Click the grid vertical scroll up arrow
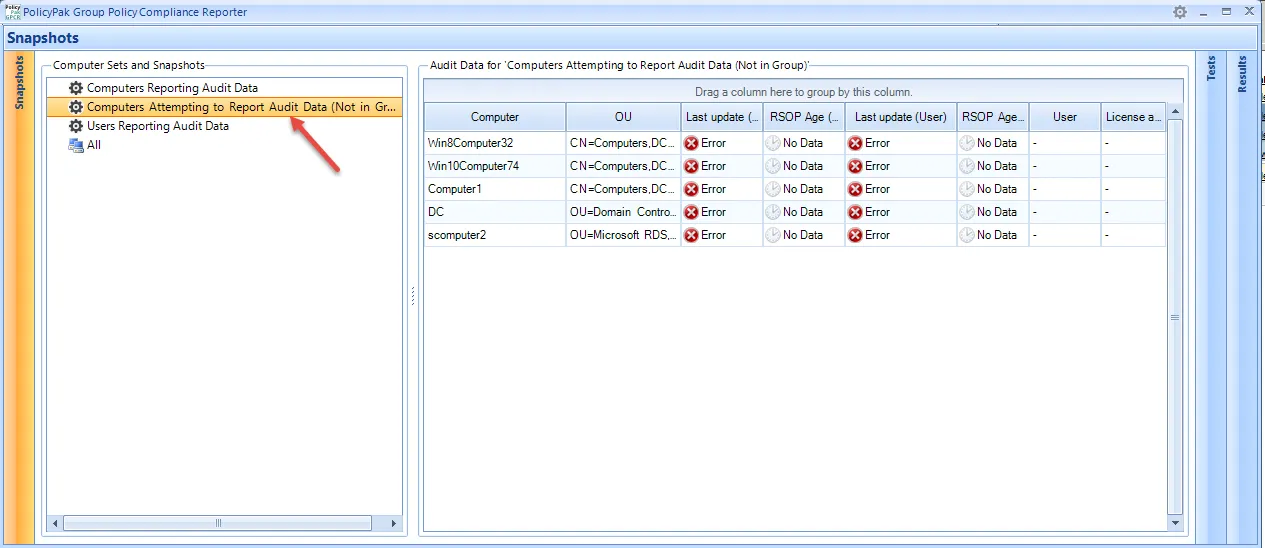The height and width of the screenshot is (548, 1265). click(1175, 112)
